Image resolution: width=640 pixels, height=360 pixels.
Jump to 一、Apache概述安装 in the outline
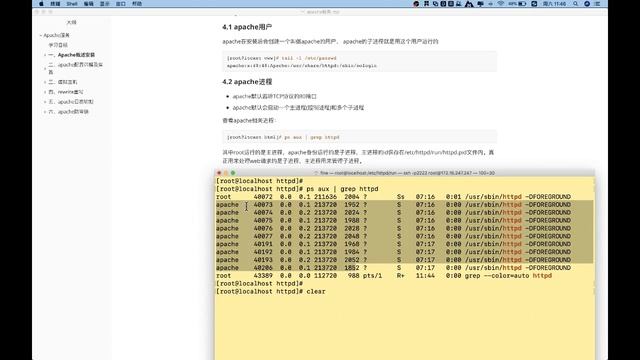point(71,55)
